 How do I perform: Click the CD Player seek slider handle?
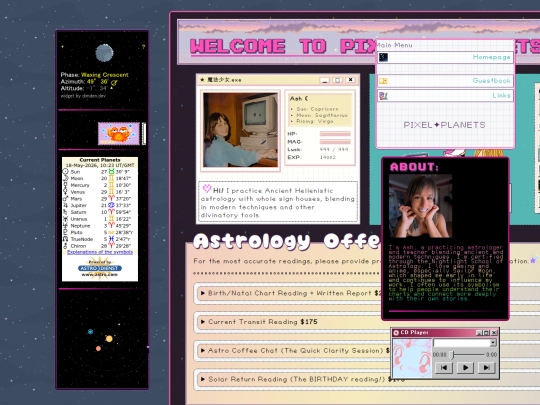pos(453,354)
